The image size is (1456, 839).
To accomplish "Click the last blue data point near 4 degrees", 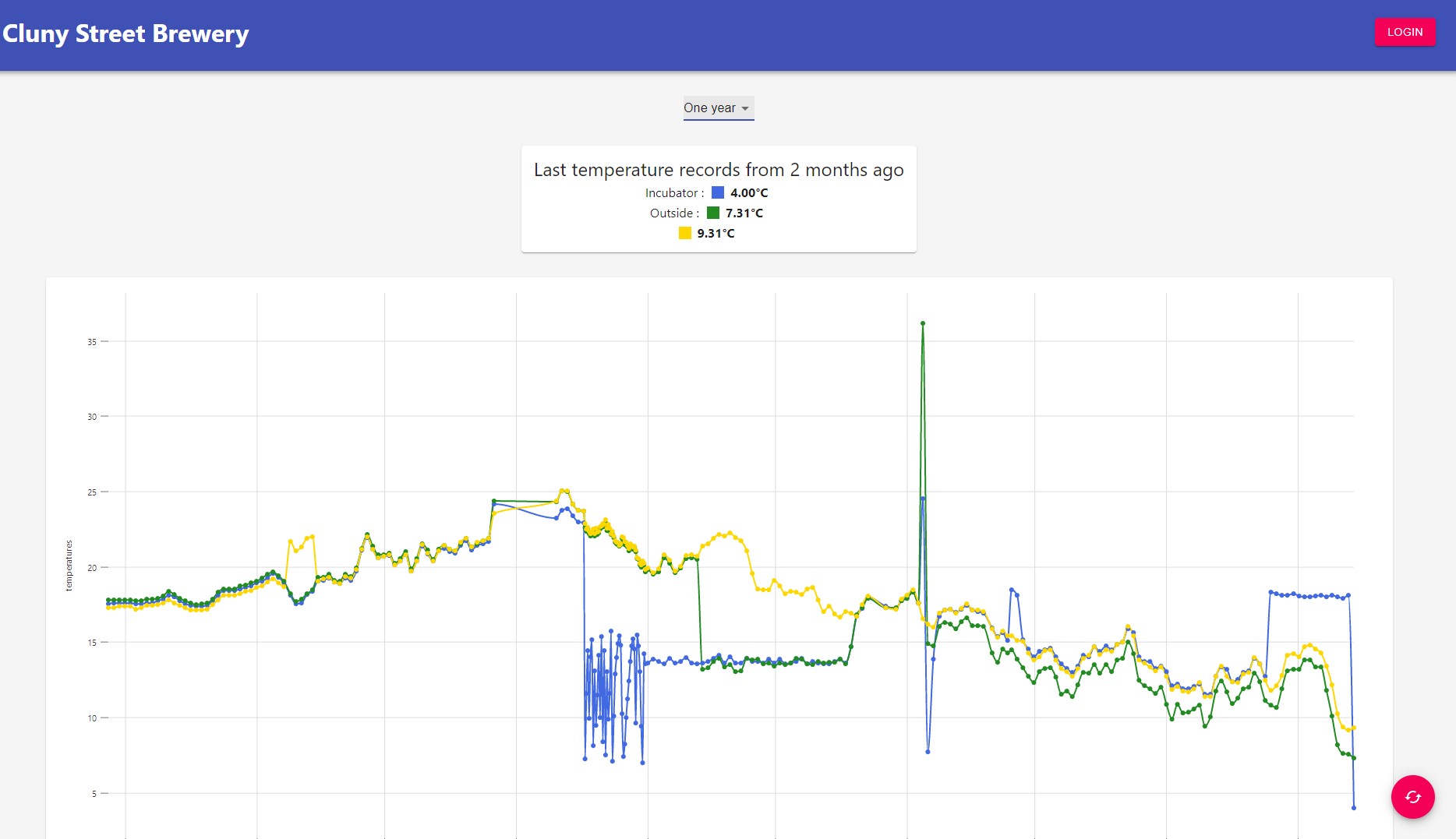I will click(x=1354, y=808).
